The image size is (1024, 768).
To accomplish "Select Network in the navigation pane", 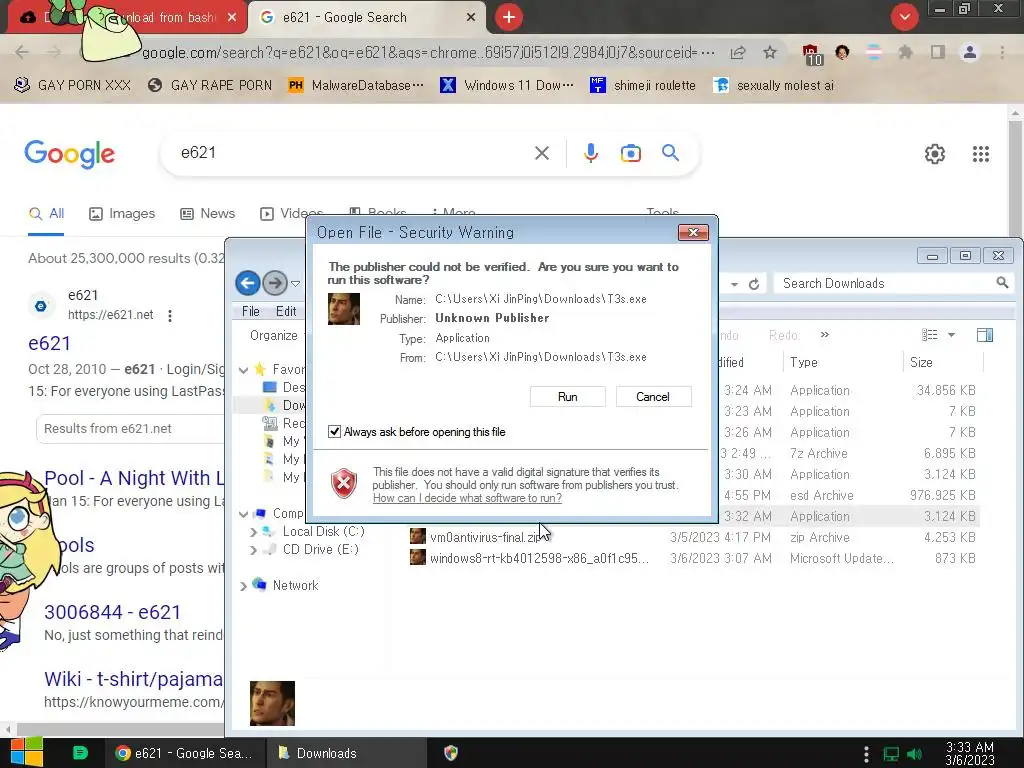I will point(295,585).
